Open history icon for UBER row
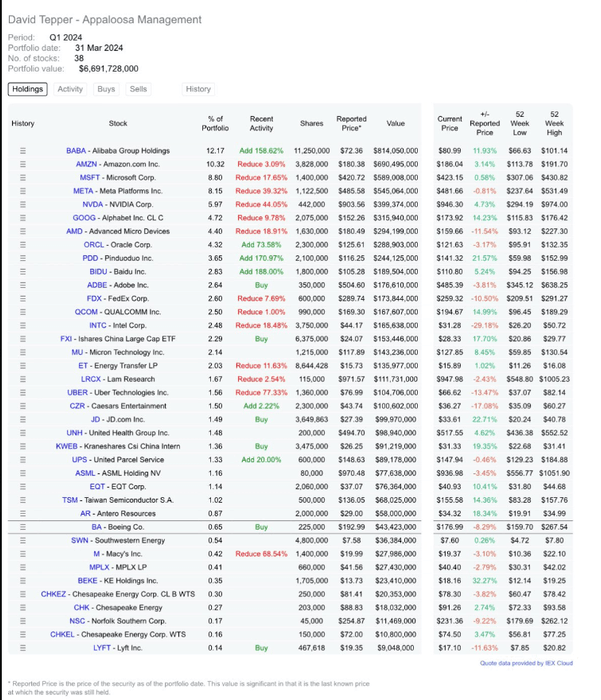The image size is (601, 700). 23,392
